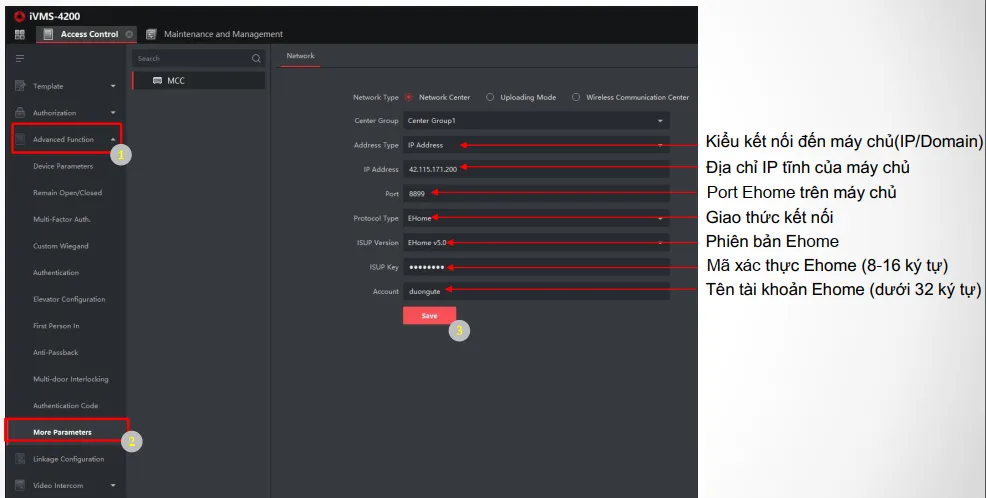Viewport: 986px width, 498px height.
Task: Select the MCC device in the list
Action: [175, 80]
